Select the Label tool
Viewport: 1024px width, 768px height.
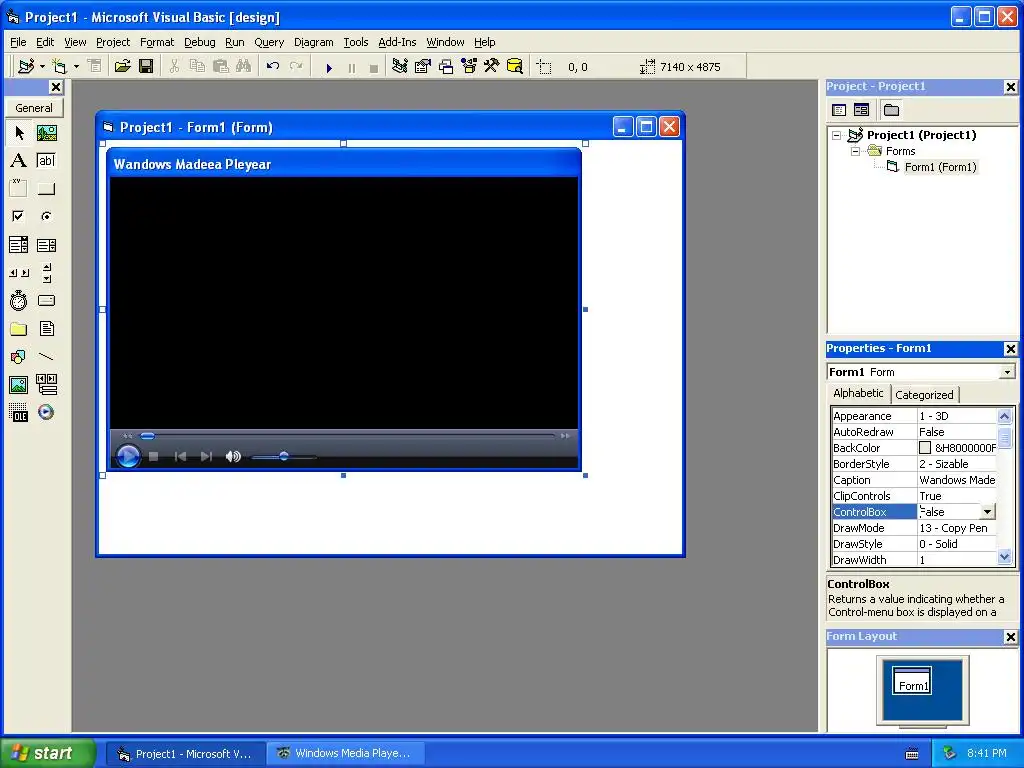click(19, 161)
